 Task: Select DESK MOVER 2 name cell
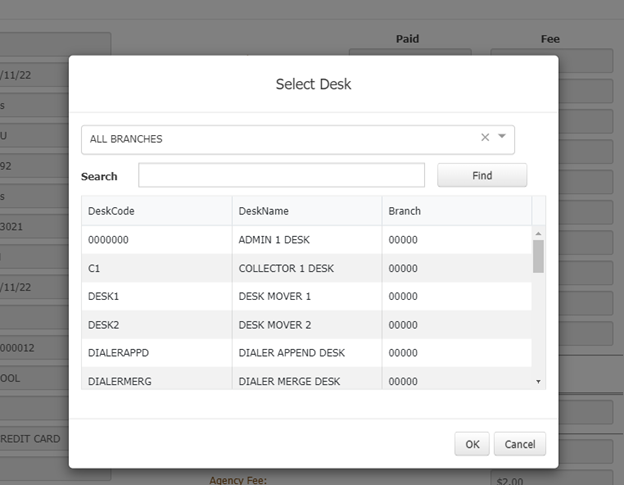[x=307, y=325]
